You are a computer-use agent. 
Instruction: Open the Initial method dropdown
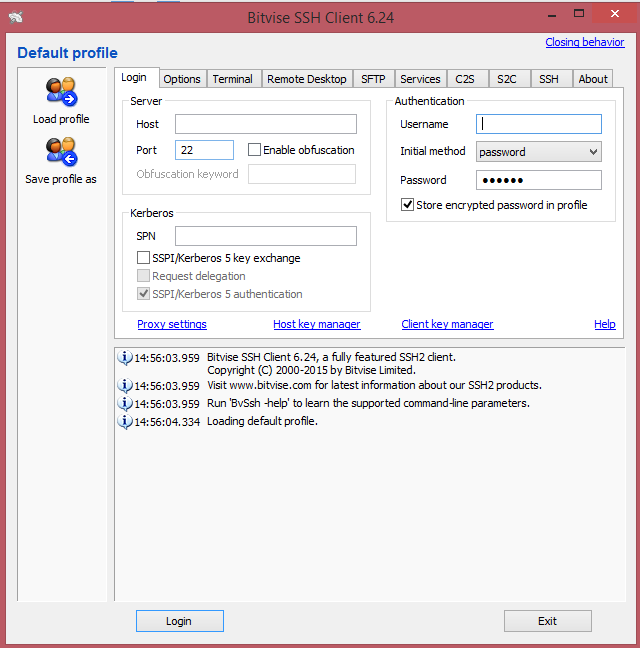coord(539,152)
